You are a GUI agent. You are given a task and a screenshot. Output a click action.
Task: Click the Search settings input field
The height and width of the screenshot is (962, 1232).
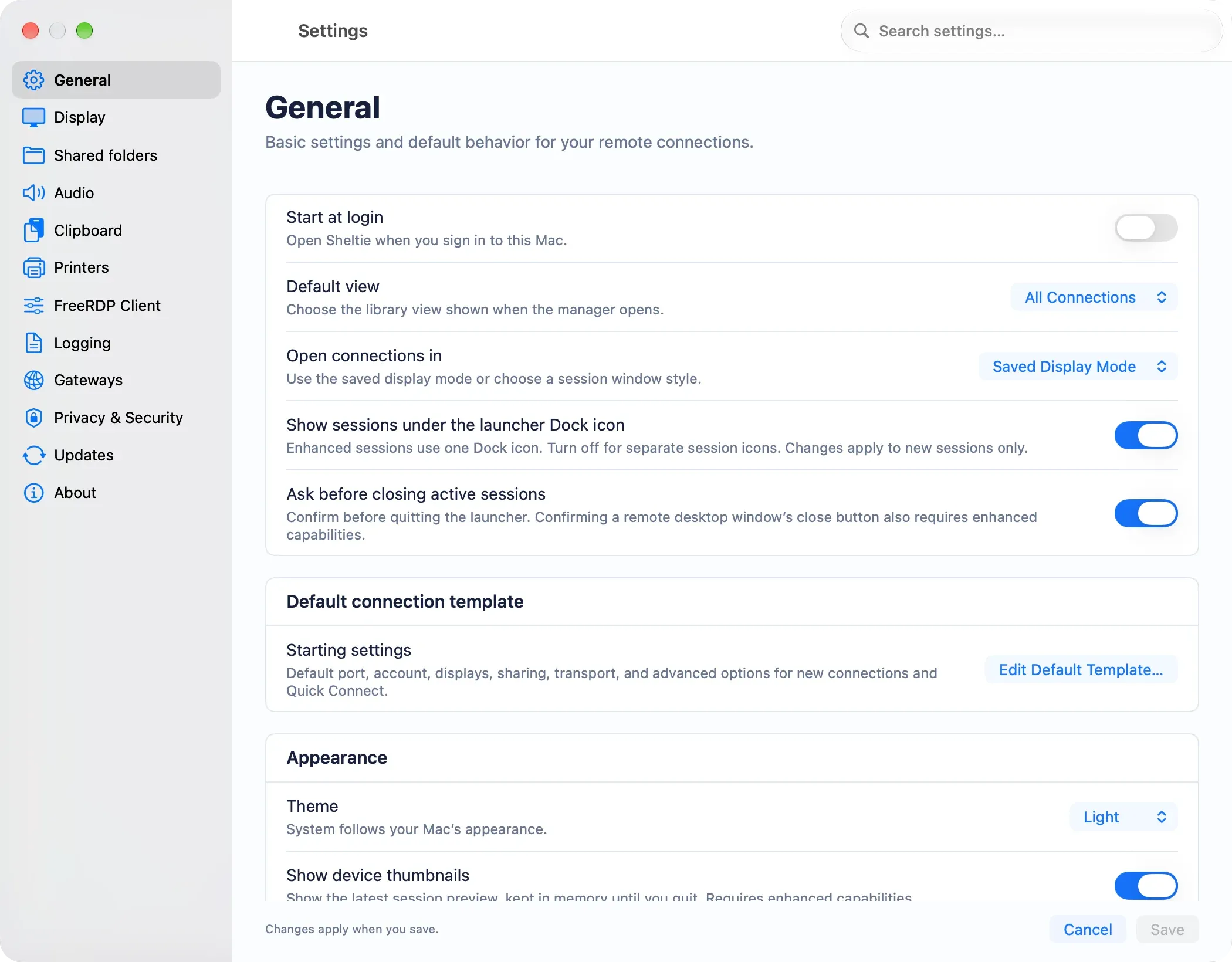click(x=1031, y=31)
